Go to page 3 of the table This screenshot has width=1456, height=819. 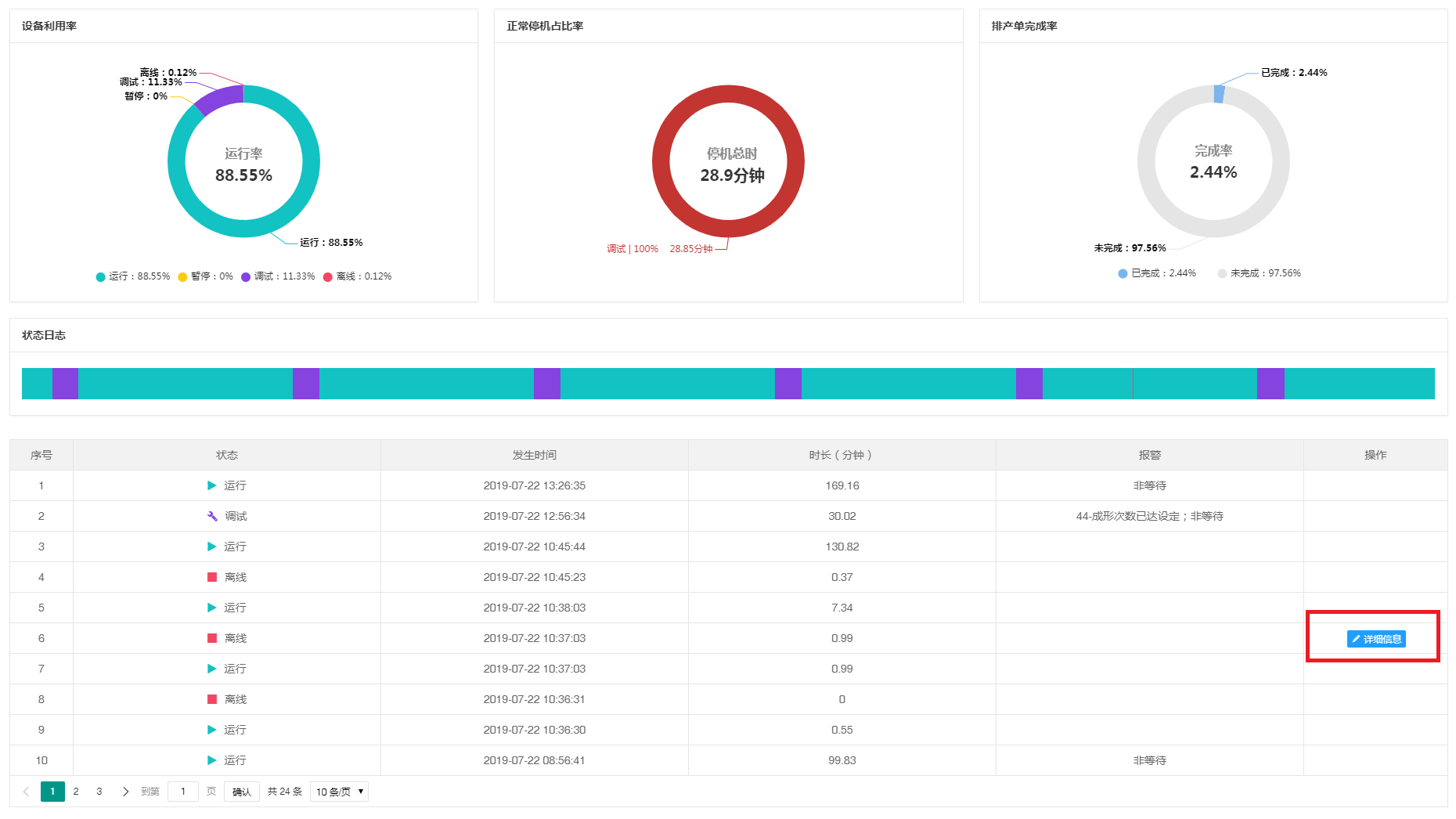click(99, 792)
